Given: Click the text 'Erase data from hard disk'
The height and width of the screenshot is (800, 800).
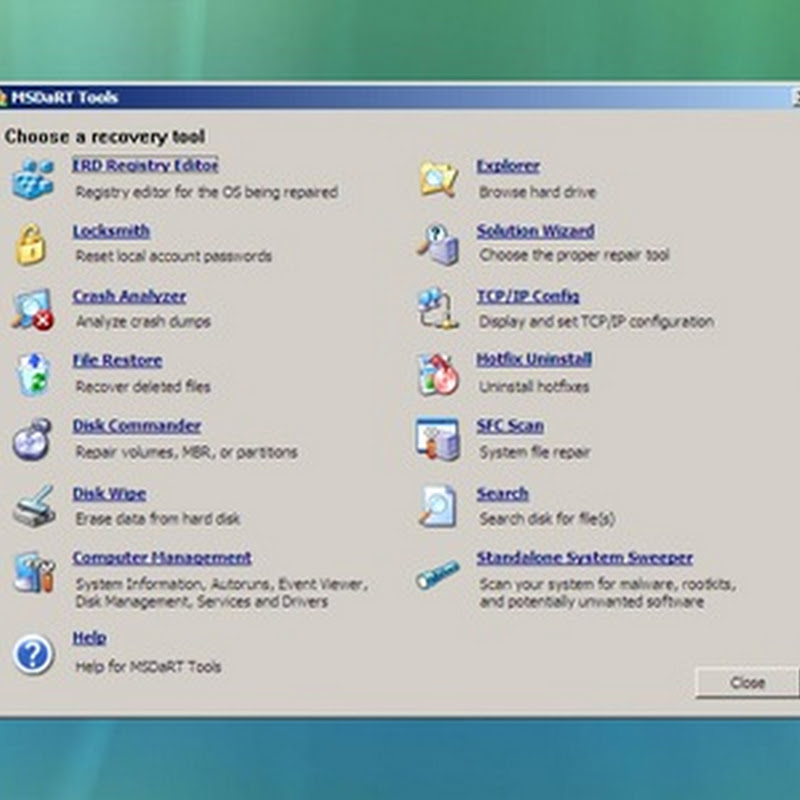Looking at the screenshot, I should 158,519.
